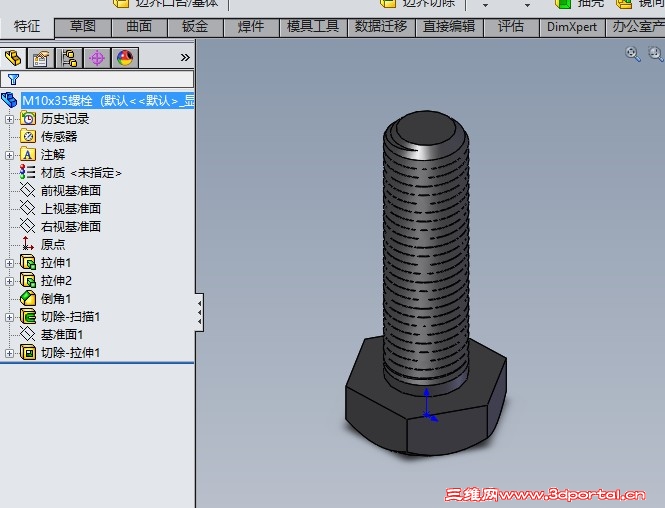665x508 pixels.
Task: Open the DimXpertManager crosshair tab icon
Action: 97,58
